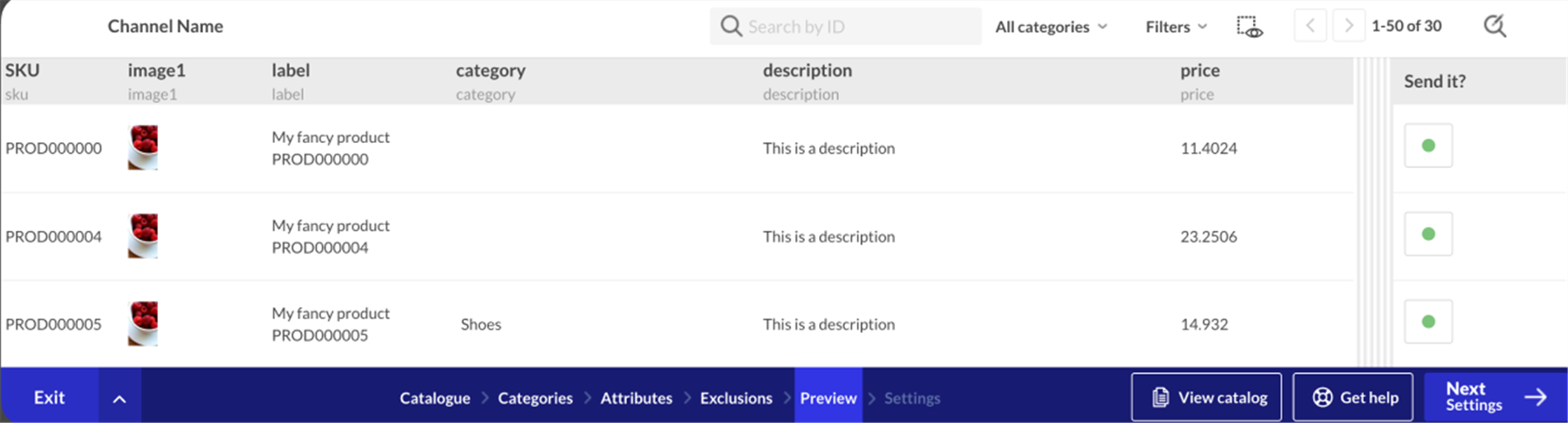Viewport: 1568px width, 423px height.
Task: Click the magnifier inspect icon at top right
Action: coord(1494,26)
